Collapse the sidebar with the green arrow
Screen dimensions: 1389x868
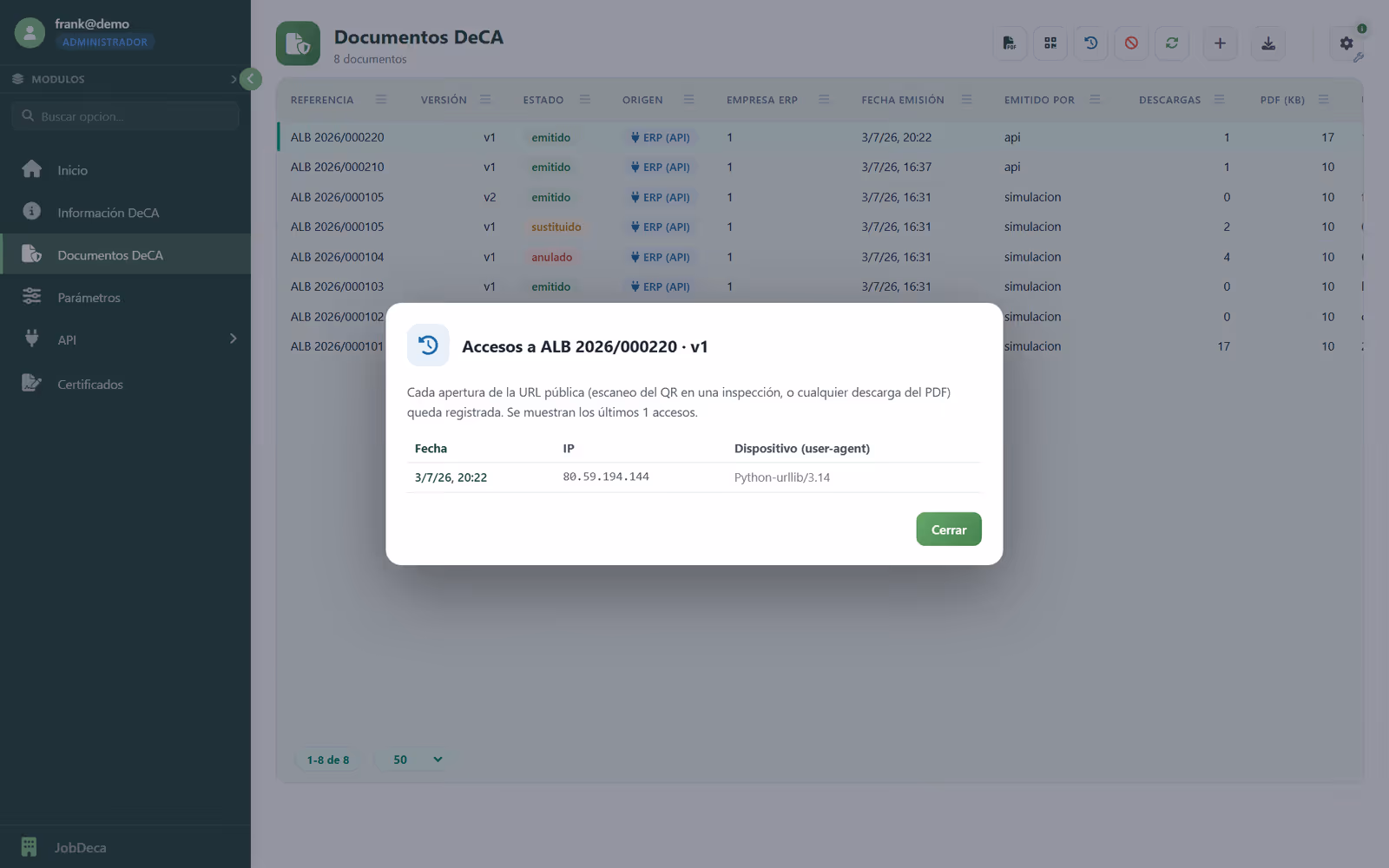click(x=250, y=79)
